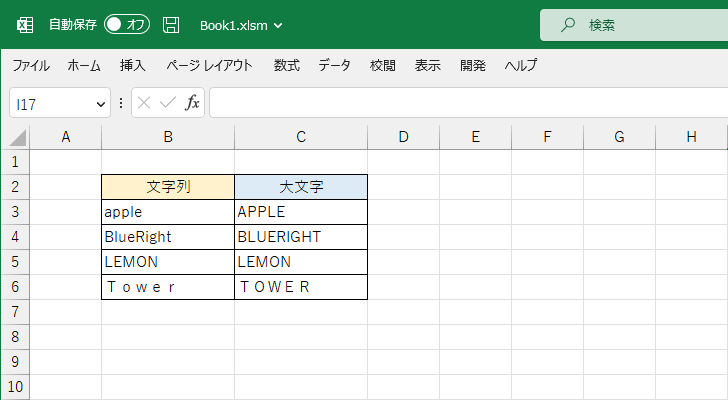Open the 表示 ribbon tab
Screen dimensions: 728x400
click(x=428, y=65)
